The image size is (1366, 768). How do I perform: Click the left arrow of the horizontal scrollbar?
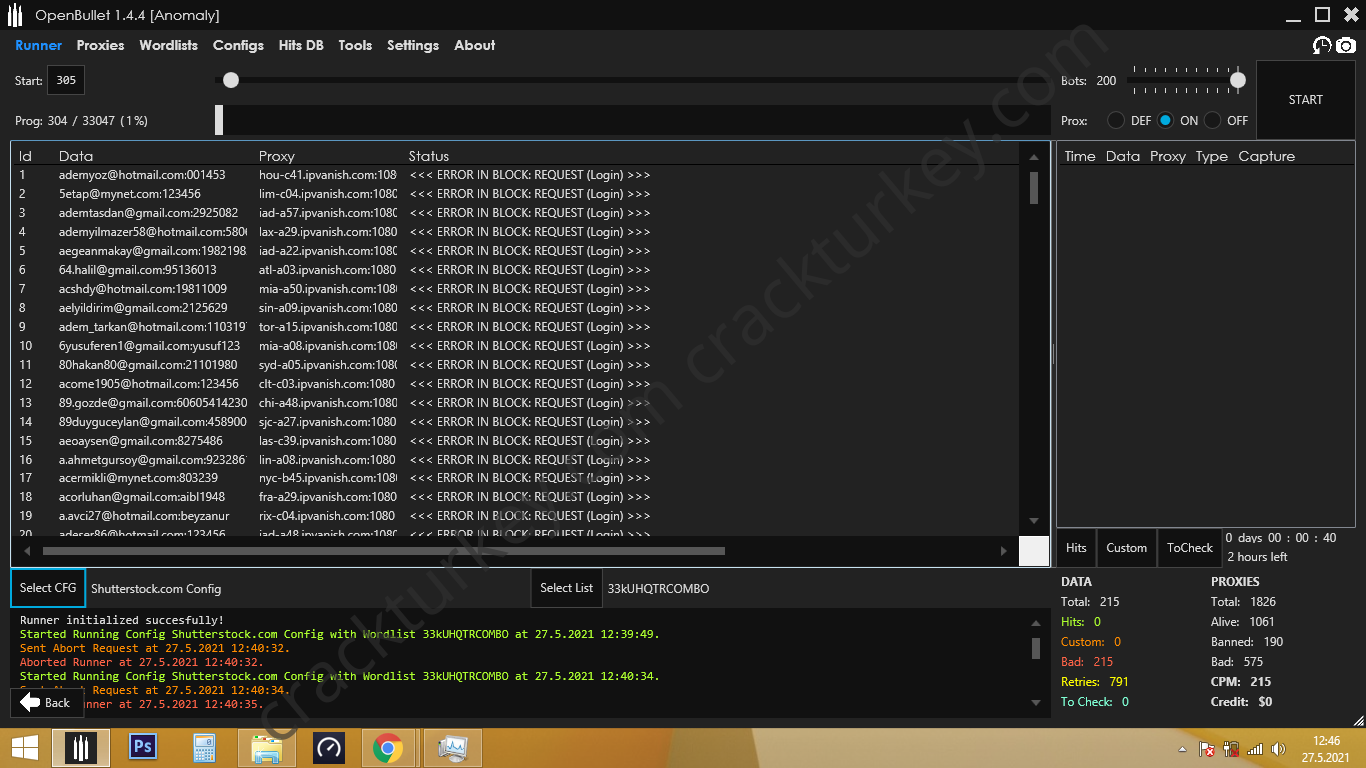tap(26, 551)
